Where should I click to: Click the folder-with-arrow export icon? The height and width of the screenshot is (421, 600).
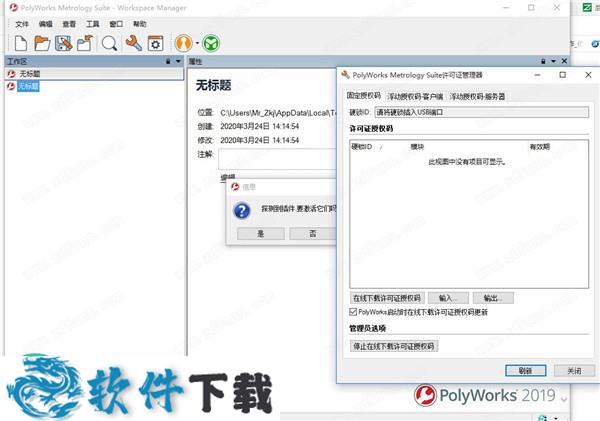point(85,43)
